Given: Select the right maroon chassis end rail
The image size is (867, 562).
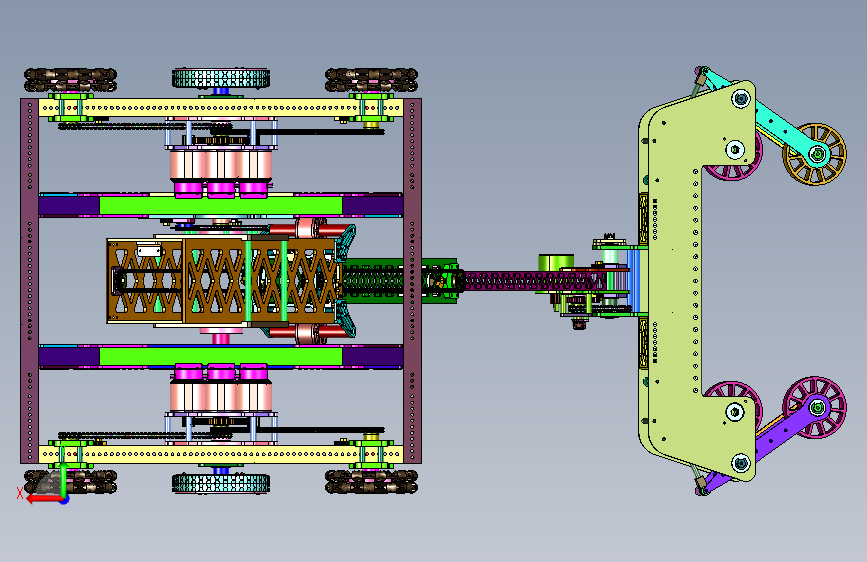Looking at the screenshot, I should click(412, 281).
